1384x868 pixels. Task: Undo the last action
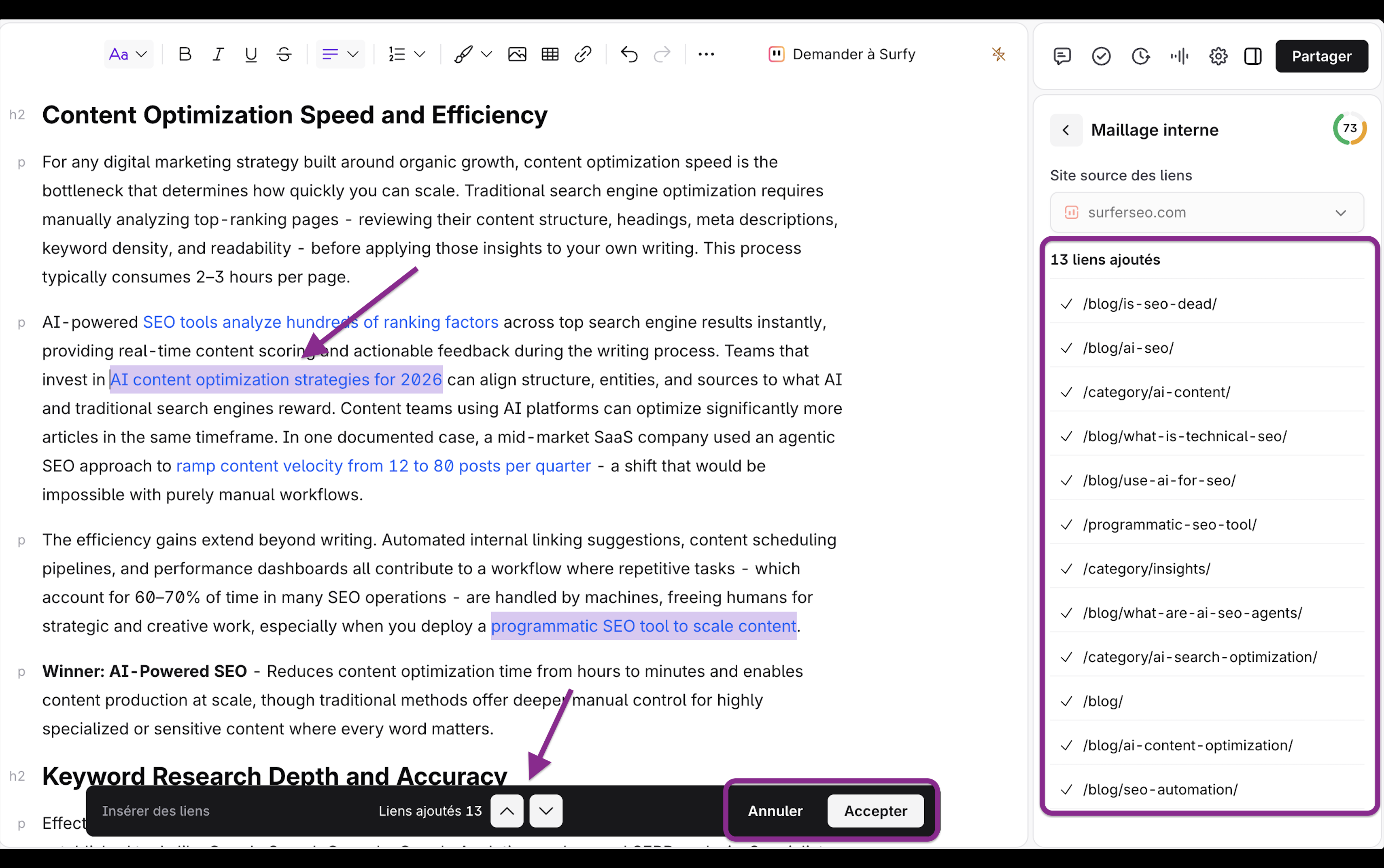pos(629,55)
